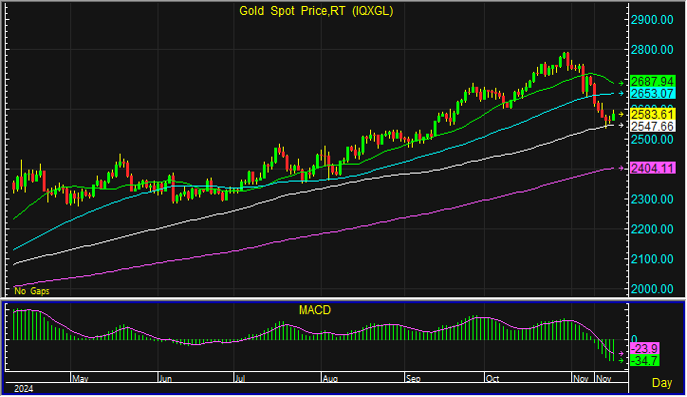
Task: Click the 2900.00 price axis label
Action: click(x=652, y=20)
